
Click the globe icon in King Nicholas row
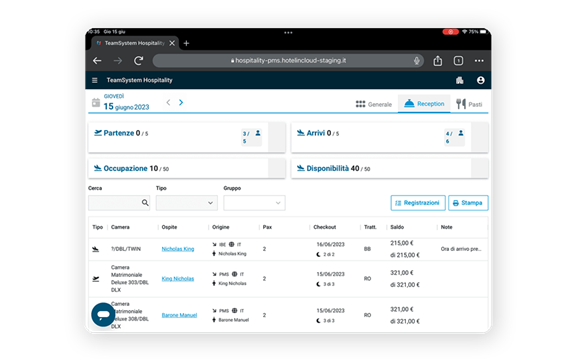click(234, 274)
